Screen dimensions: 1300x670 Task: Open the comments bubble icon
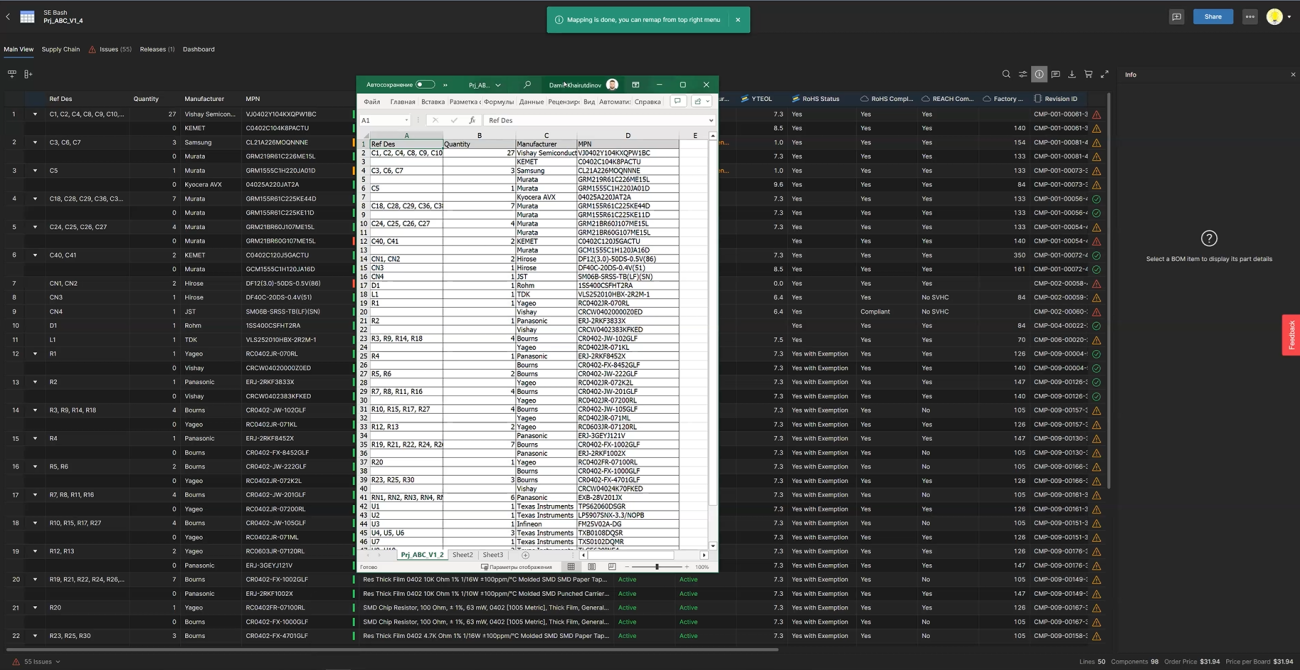pyautogui.click(x=1056, y=74)
